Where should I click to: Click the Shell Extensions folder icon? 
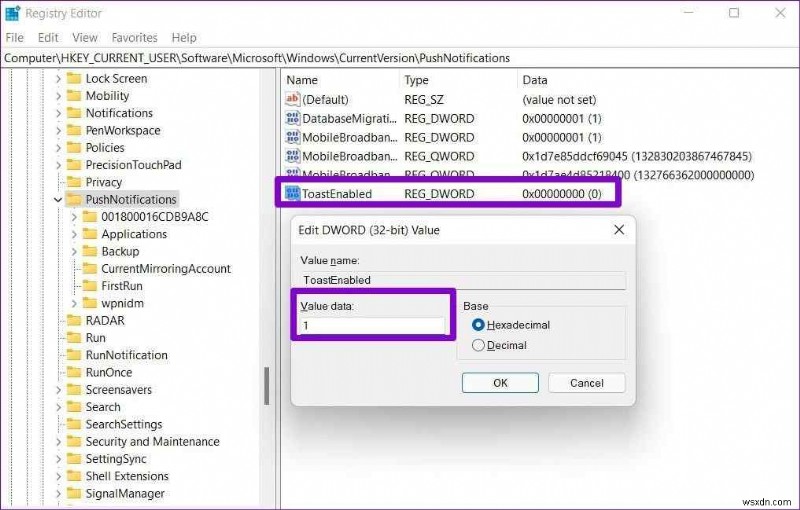point(74,476)
